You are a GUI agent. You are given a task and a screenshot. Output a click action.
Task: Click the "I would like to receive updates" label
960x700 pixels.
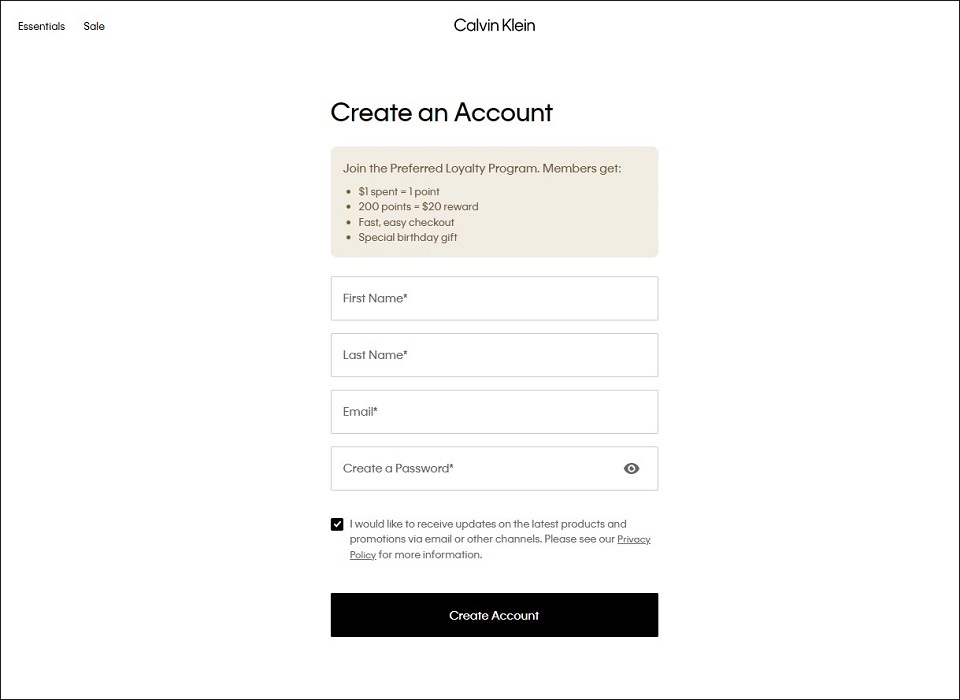click(x=432, y=524)
